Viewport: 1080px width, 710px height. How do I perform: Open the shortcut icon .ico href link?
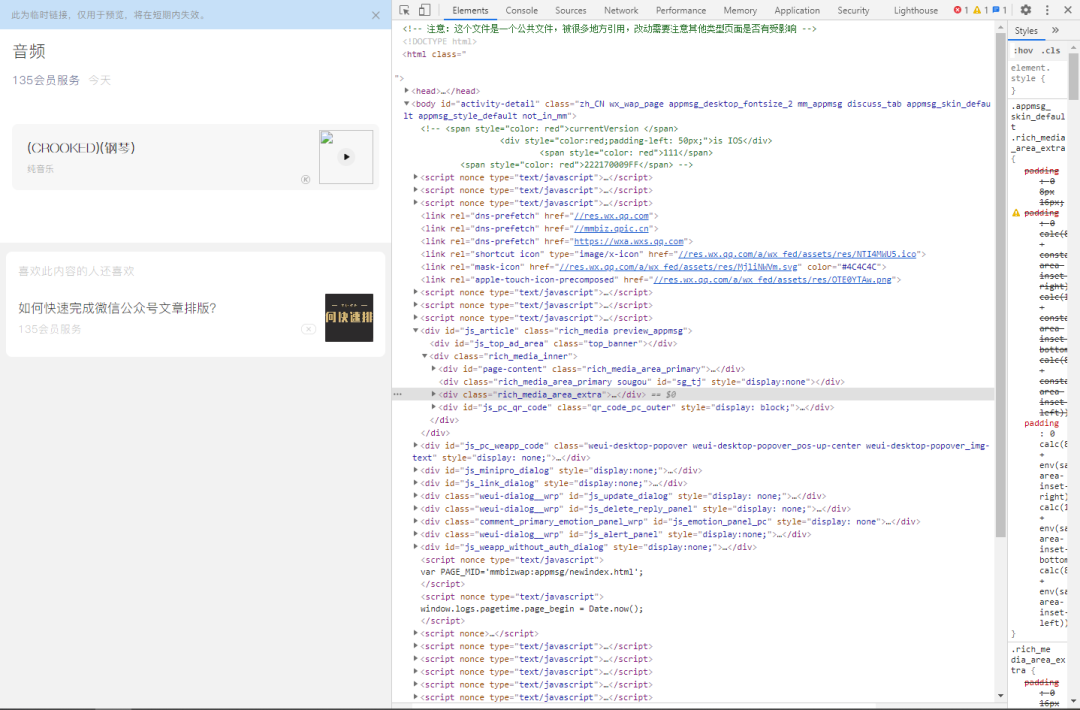click(798, 254)
